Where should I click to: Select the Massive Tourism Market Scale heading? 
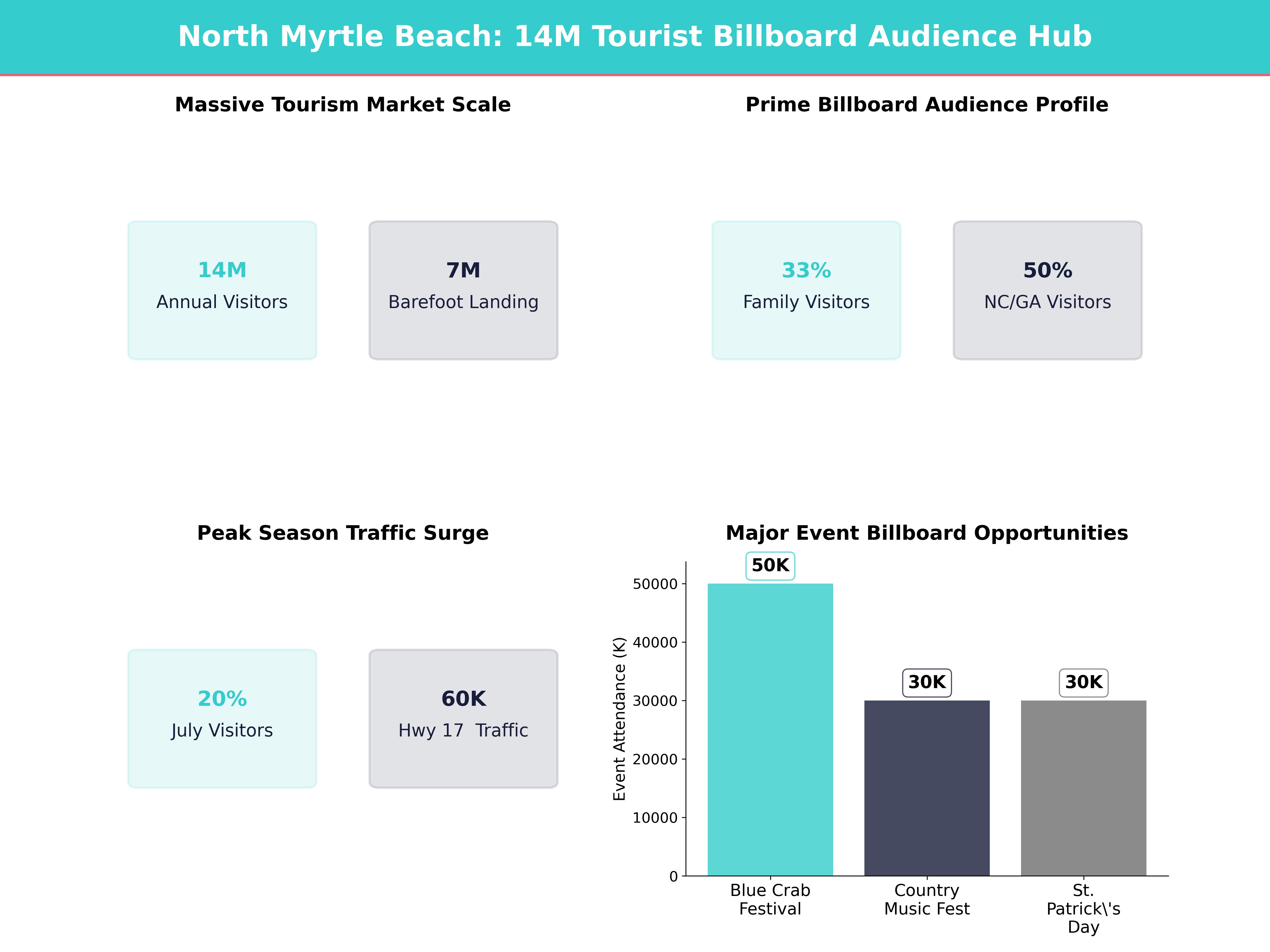(343, 105)
